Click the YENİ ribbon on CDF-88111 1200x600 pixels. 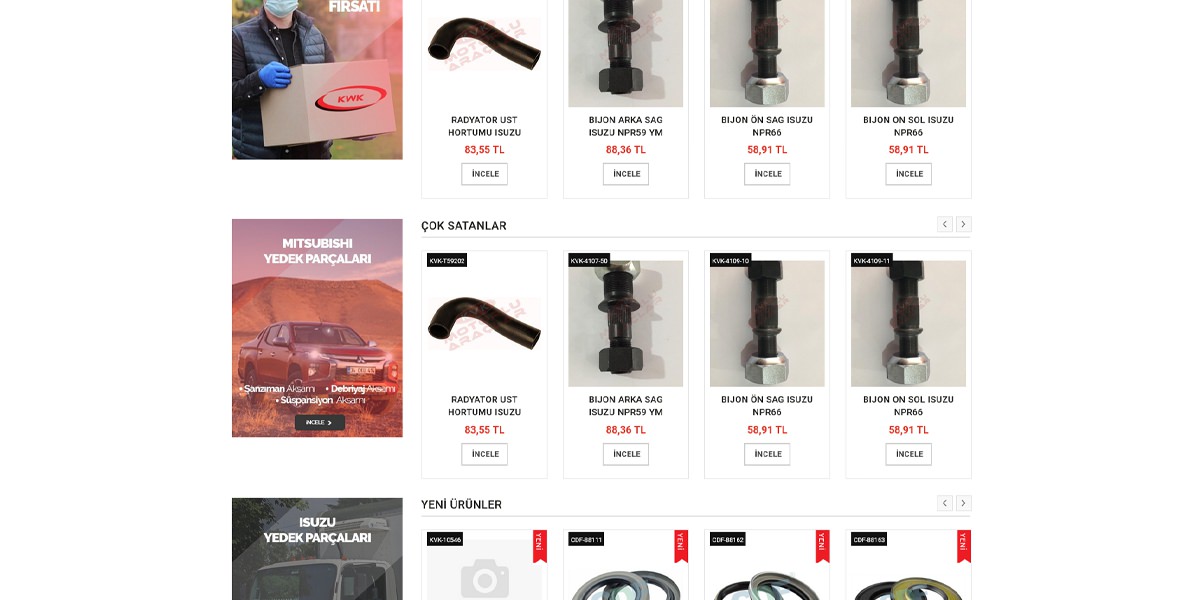[681, 545]
